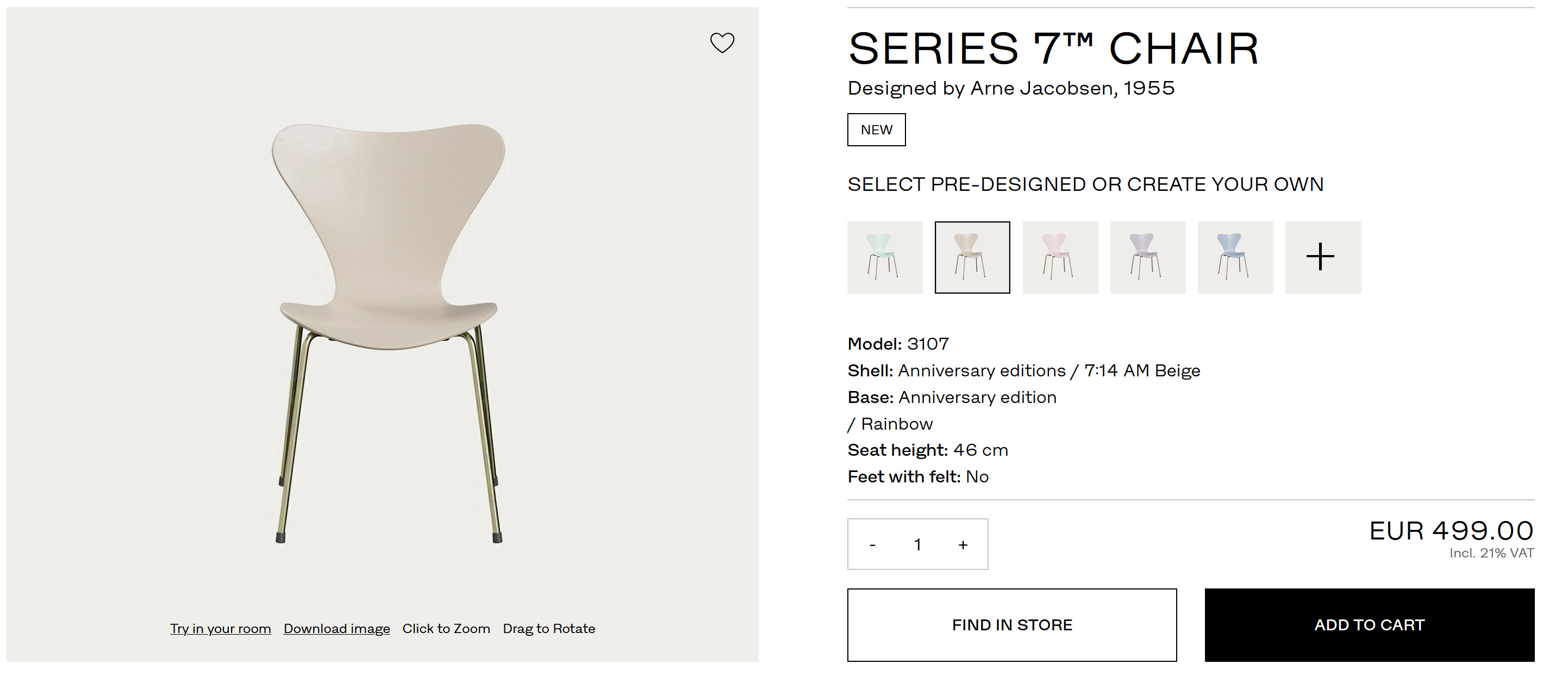Screen dimensions: 1568x676
Task: Click the NEW badge
Action: 876,130
